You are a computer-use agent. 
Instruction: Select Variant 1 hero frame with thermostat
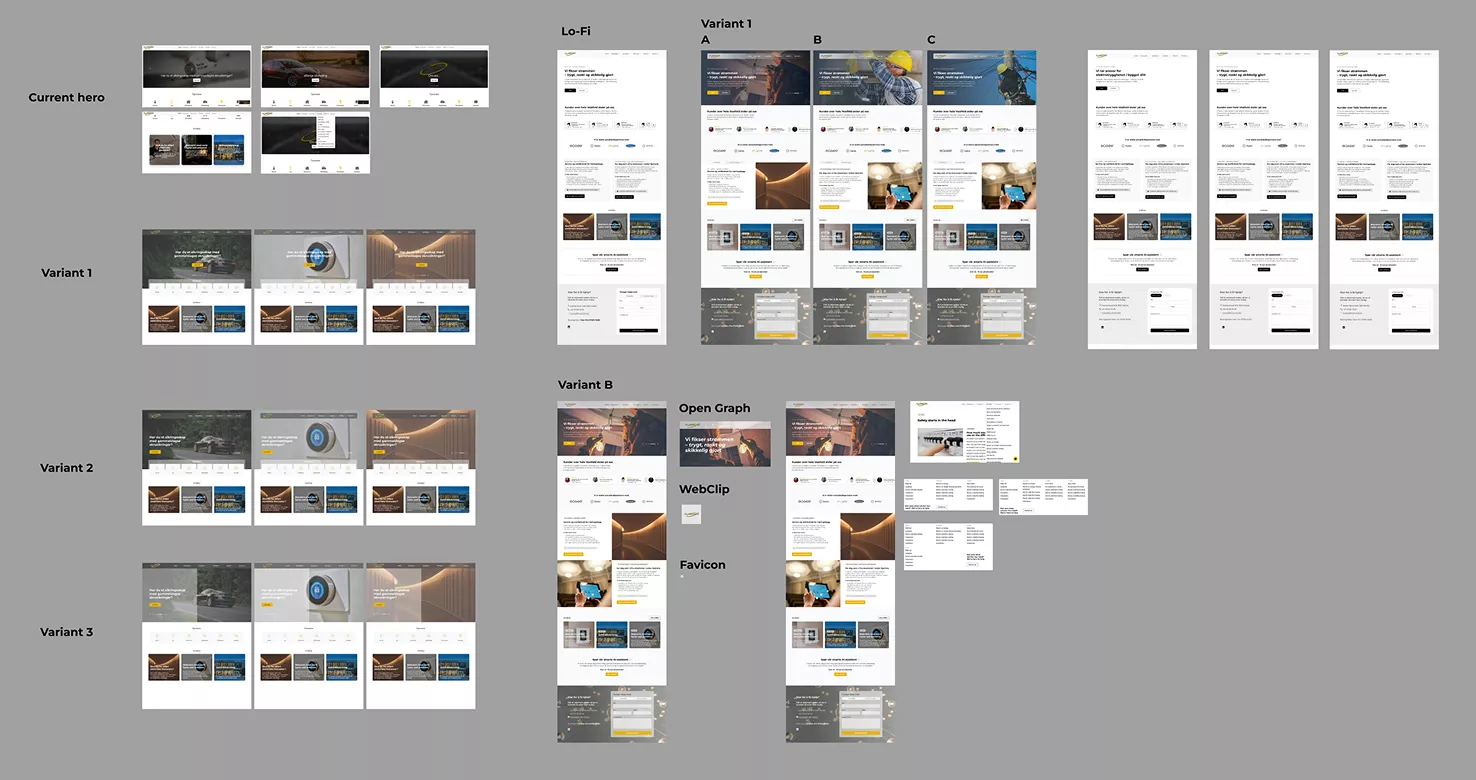(x=309, y=287)
